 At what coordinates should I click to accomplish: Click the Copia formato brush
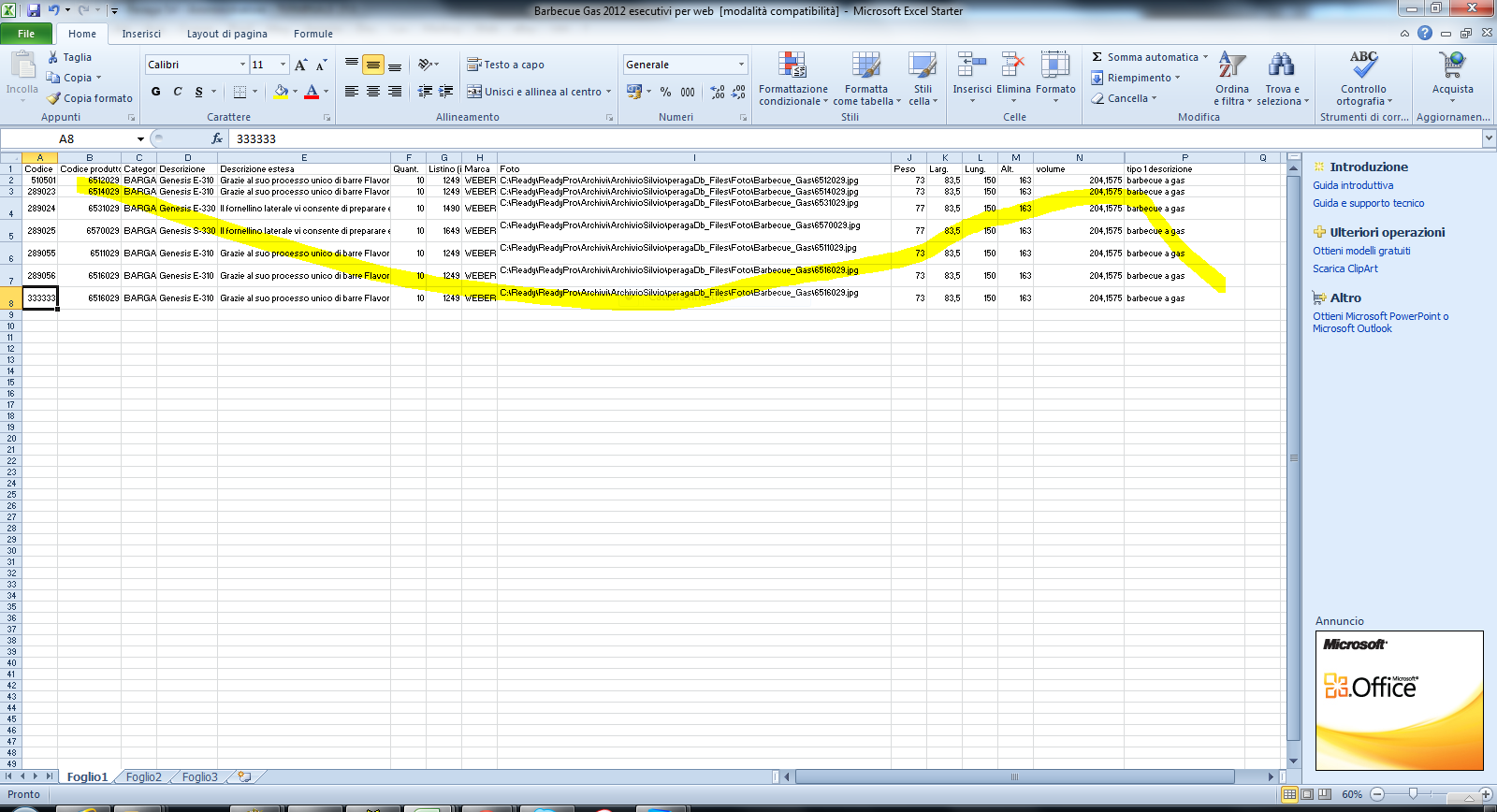53,98
